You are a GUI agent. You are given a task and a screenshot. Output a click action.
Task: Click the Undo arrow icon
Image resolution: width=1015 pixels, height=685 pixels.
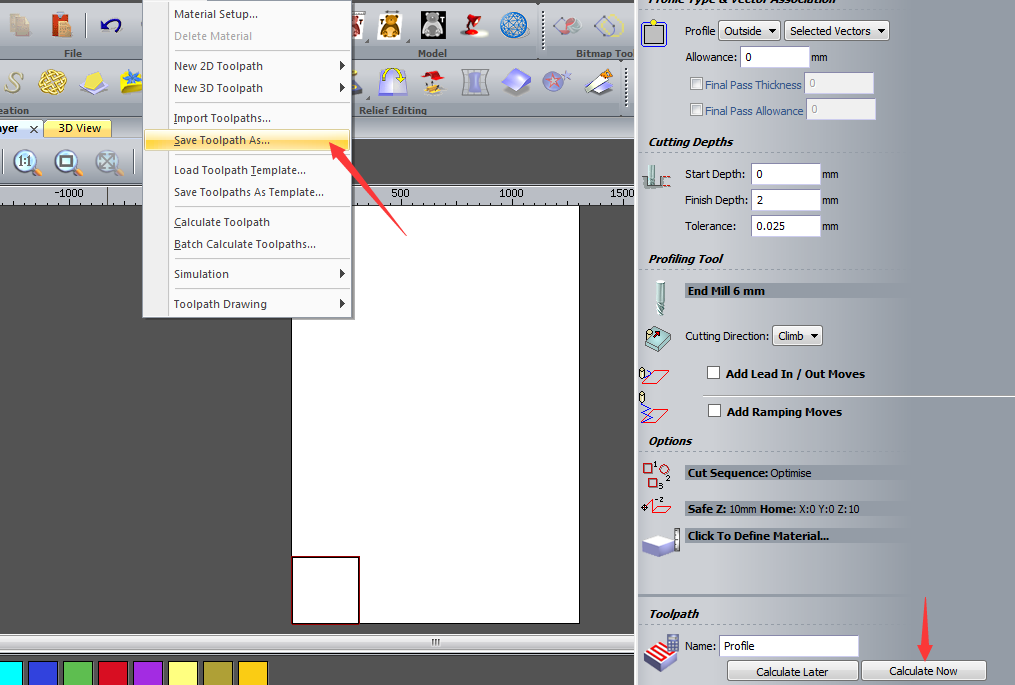click(111, 25)
